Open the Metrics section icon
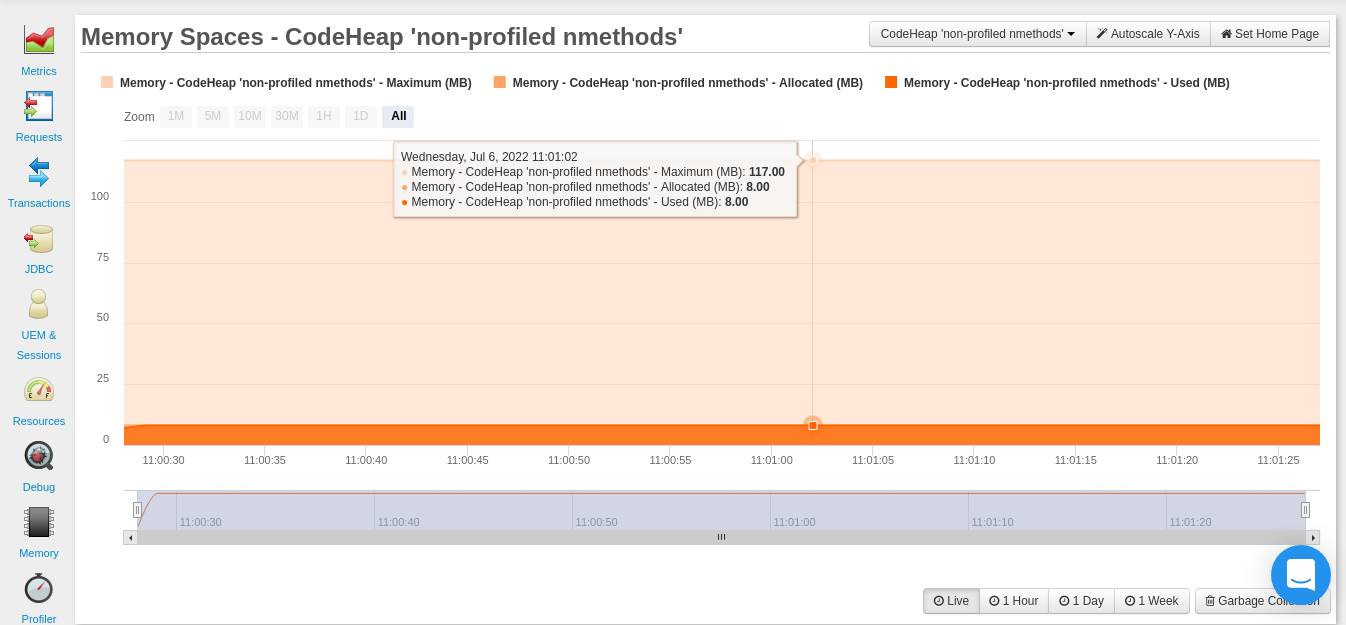 click(39, 41)
